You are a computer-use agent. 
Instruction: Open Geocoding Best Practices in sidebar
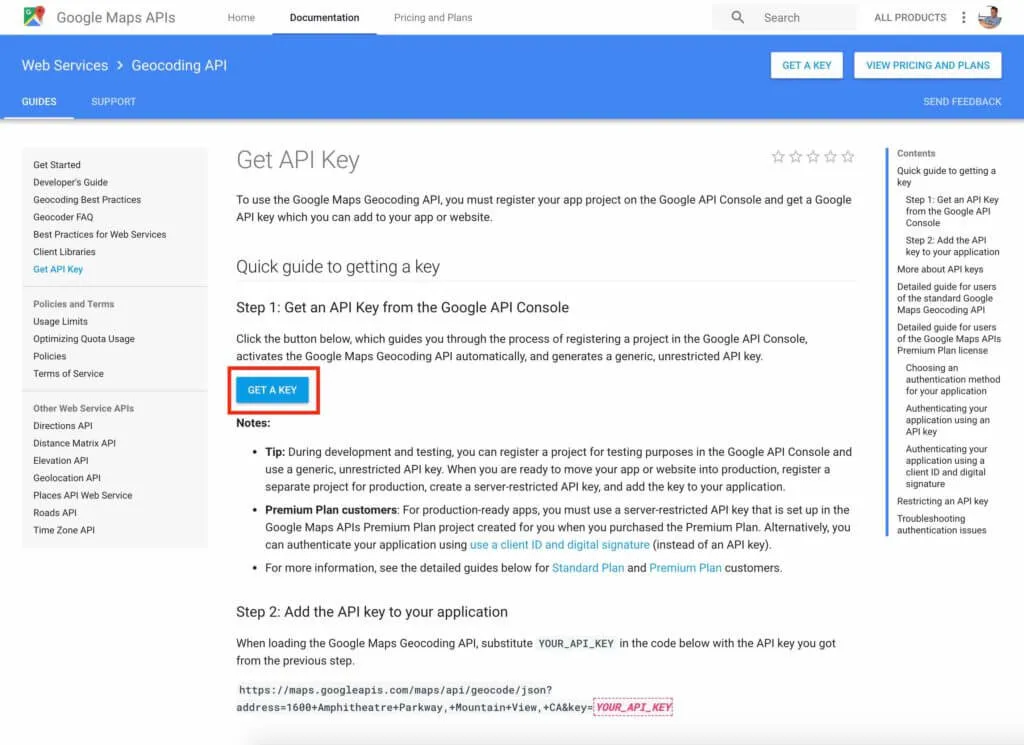(x=87, y=200)
